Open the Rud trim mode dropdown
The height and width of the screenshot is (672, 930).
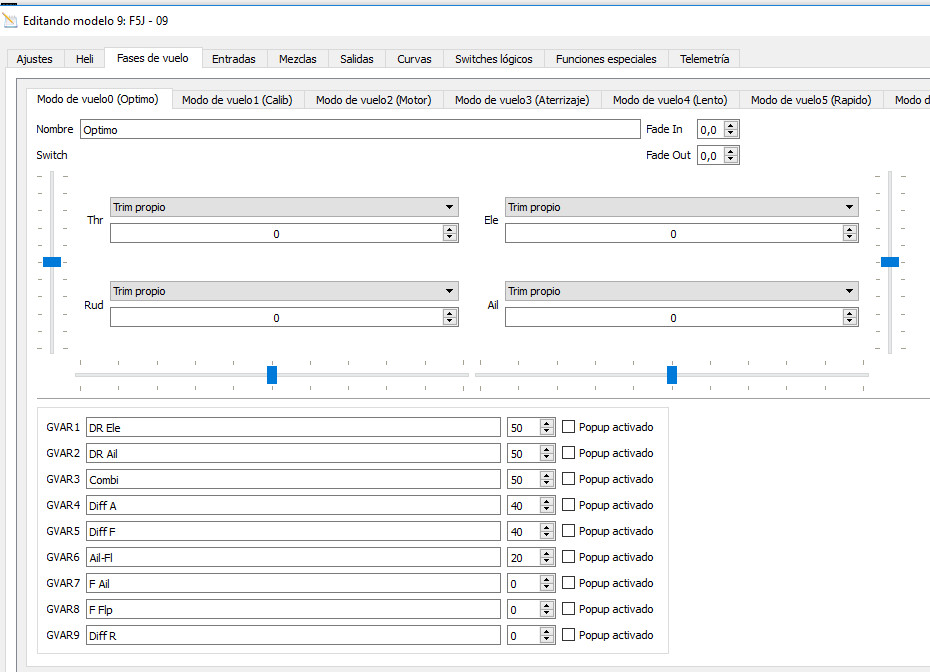pyautogui.click(x=284, y=291)
